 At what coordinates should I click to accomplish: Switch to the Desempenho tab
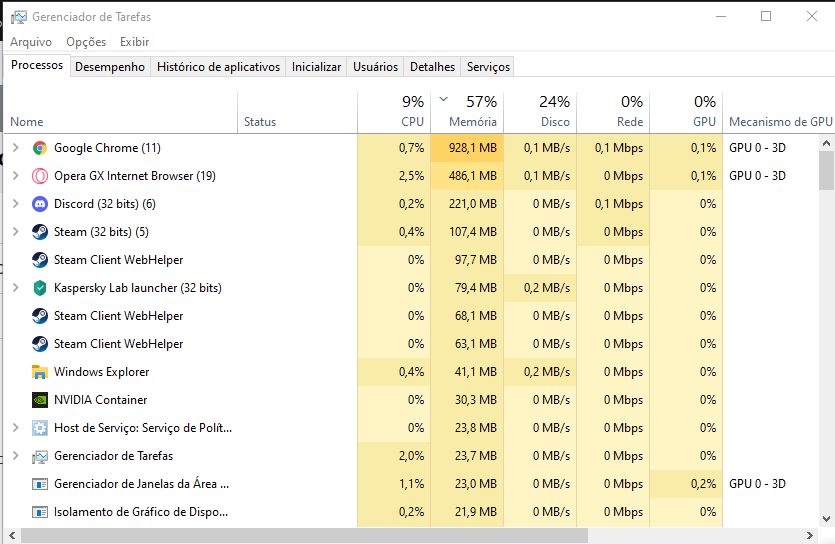[110, 67]
